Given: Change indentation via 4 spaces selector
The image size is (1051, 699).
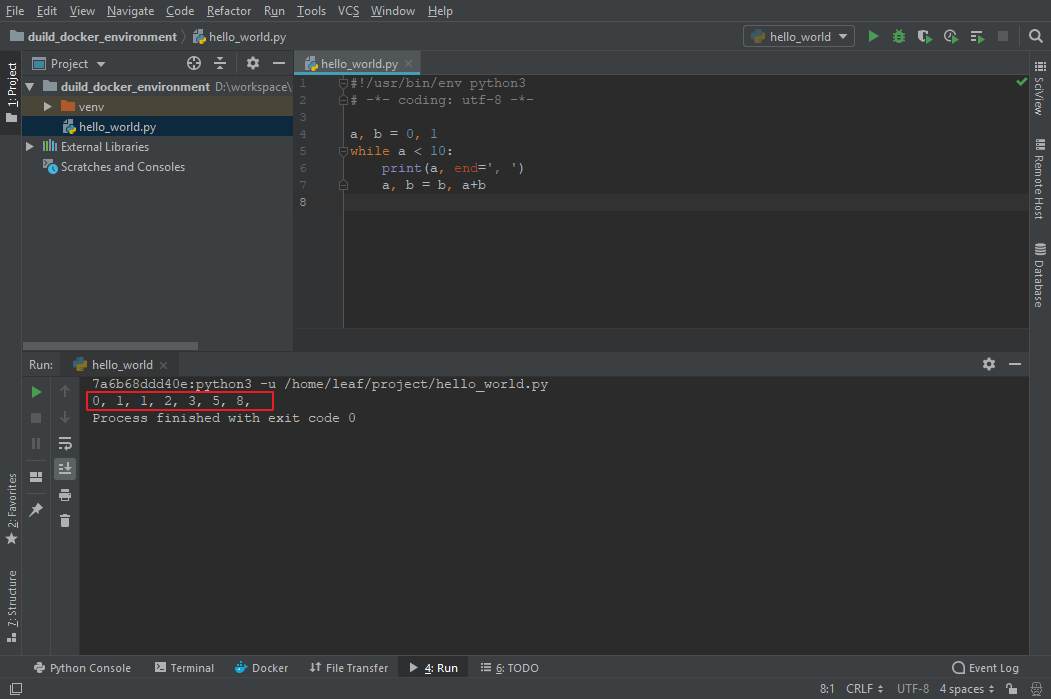Looking at the screenshot, I should pyautogui.click(x=961, y=688).
